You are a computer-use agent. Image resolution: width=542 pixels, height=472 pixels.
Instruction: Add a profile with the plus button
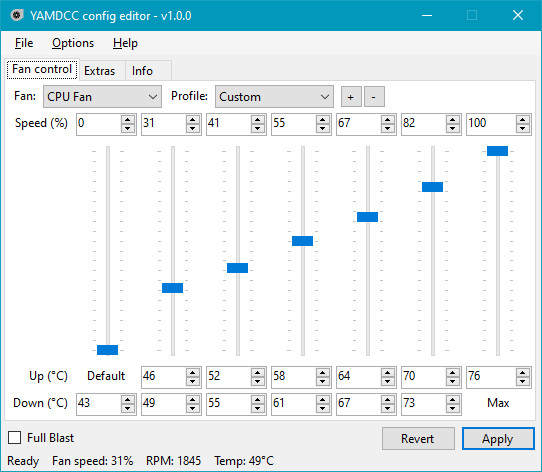[x=351, y=97]
